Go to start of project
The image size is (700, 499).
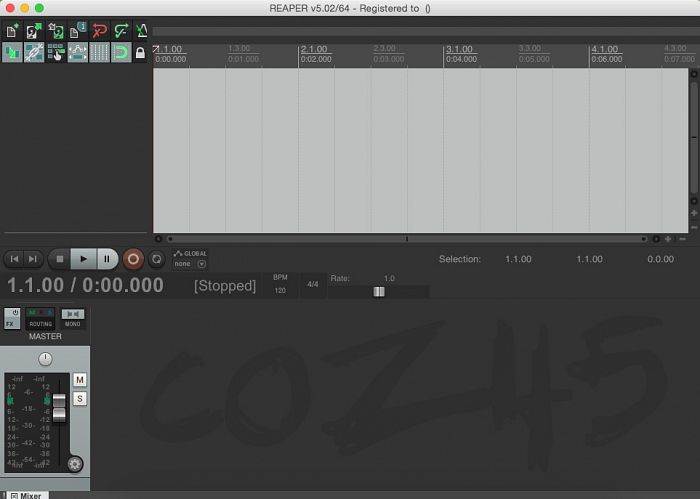click(x=14, y=259)
